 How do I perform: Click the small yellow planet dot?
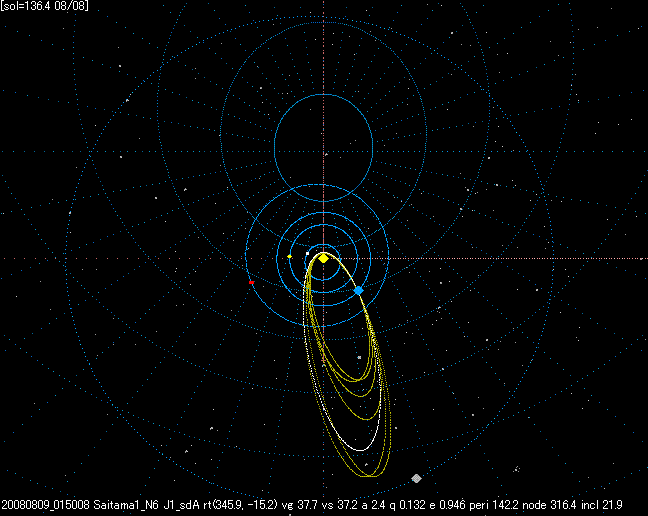click(x=290, y=257)
